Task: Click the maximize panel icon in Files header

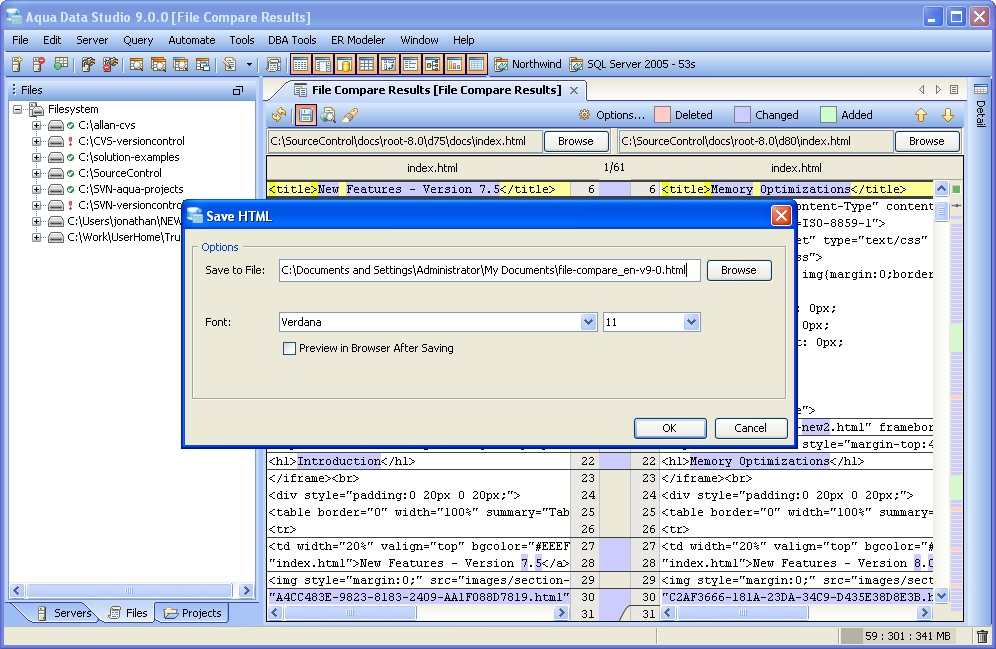Action: click(238, 91)
